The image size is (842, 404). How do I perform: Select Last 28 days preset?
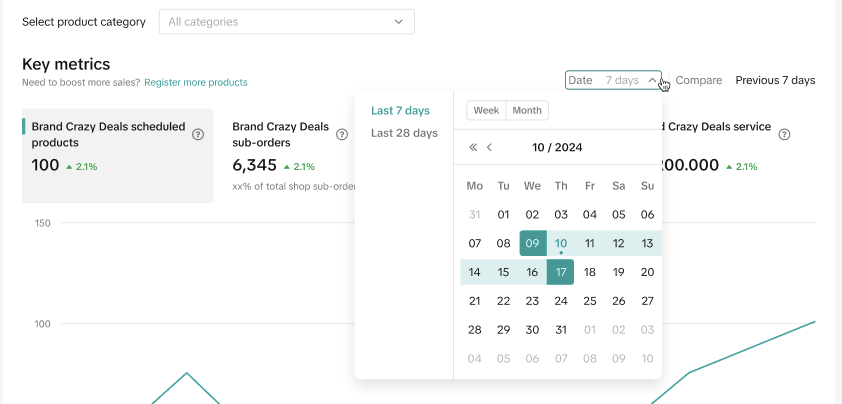coord(404,133)
